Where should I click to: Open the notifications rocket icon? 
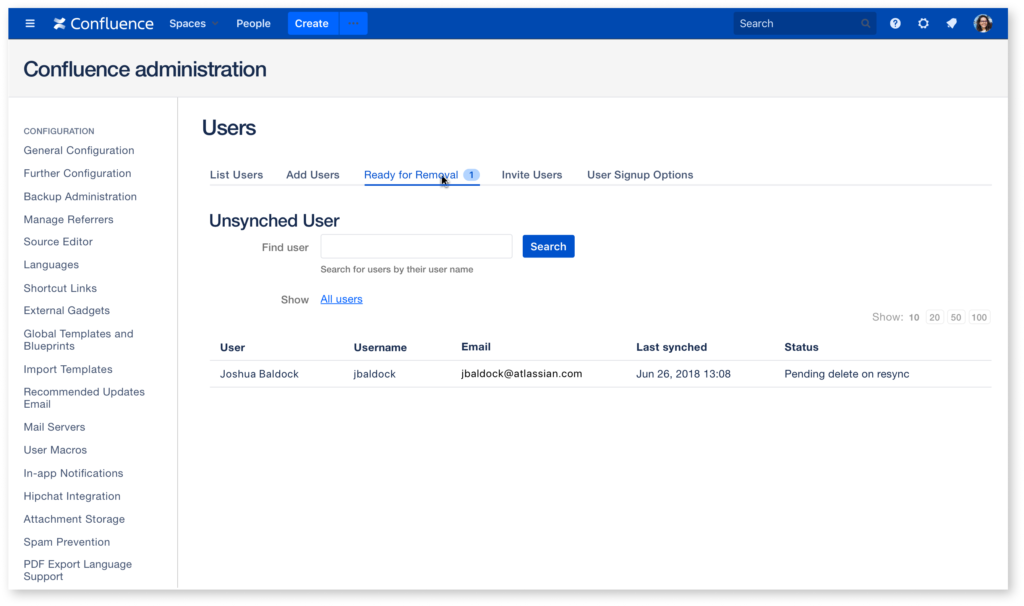pos(951,24)
